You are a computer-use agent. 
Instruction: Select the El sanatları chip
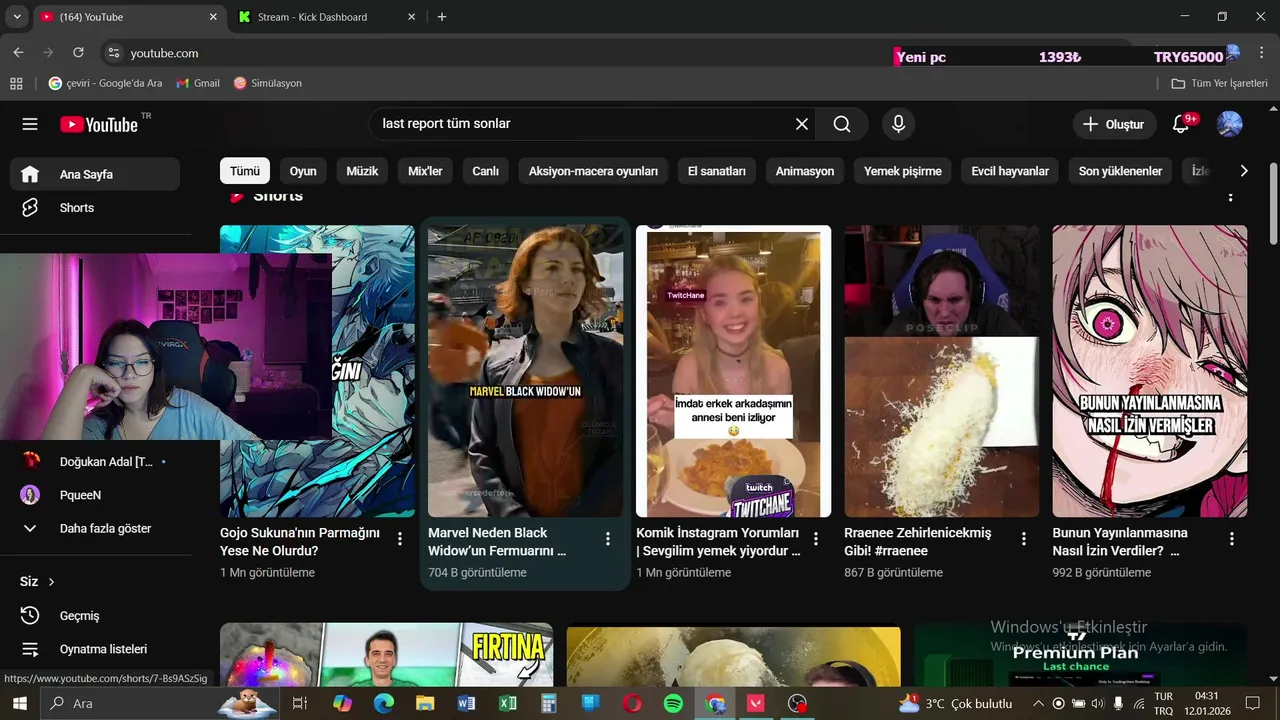pos(717,171)
